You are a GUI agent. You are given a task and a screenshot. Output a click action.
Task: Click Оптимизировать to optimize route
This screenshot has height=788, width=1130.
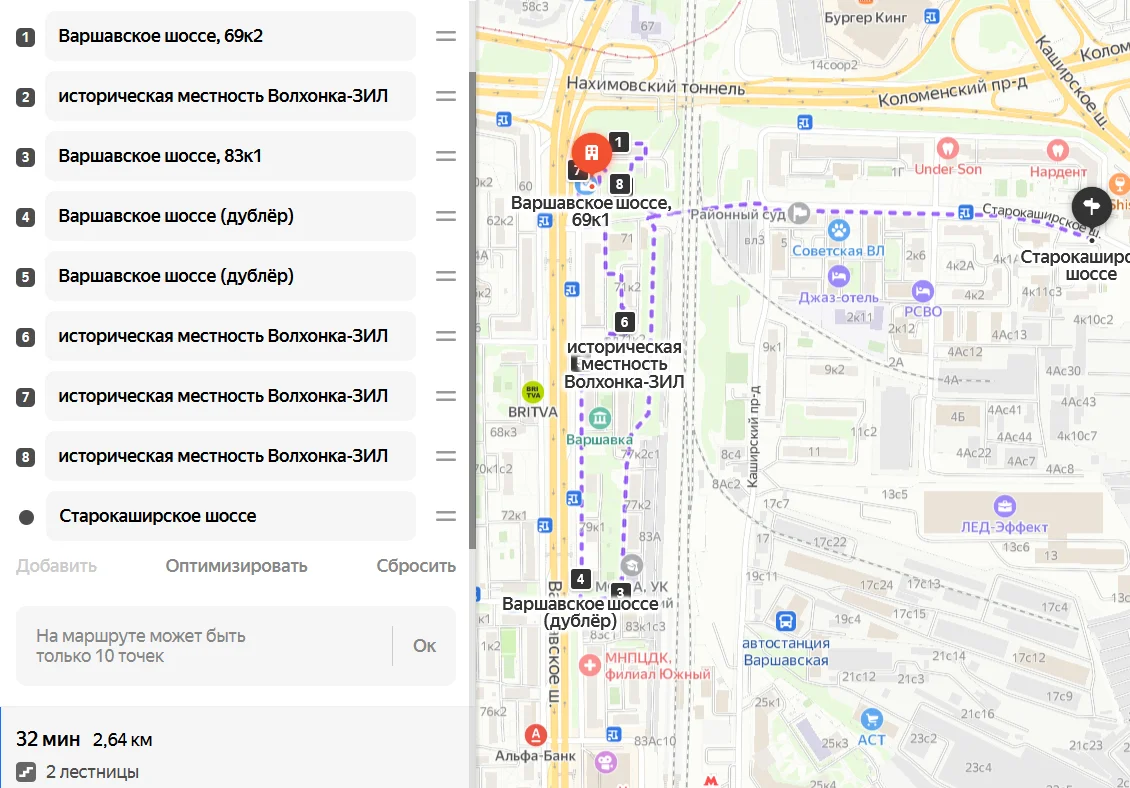(x=236, y=566)
